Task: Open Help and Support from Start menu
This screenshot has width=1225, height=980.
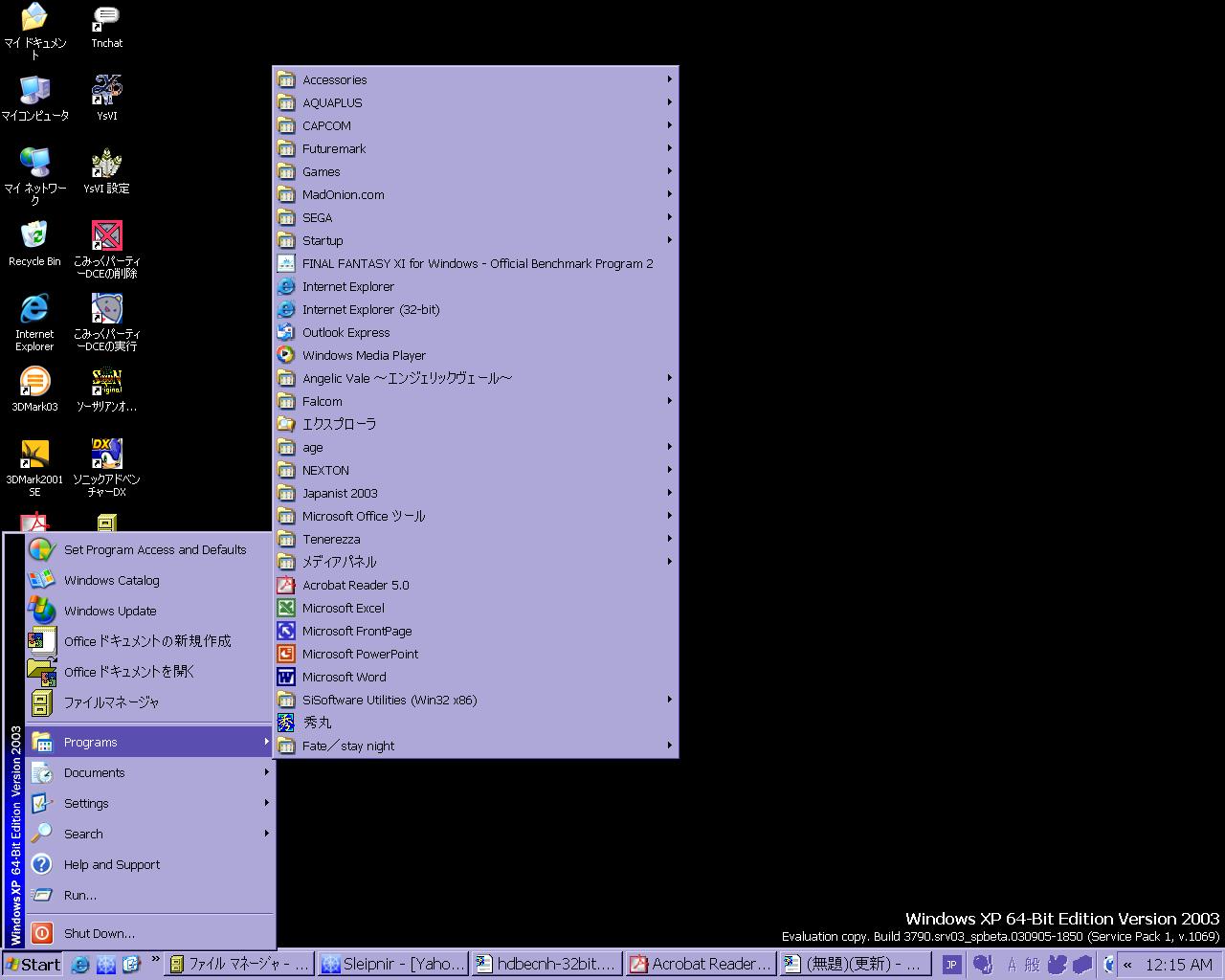Action: 150,864
